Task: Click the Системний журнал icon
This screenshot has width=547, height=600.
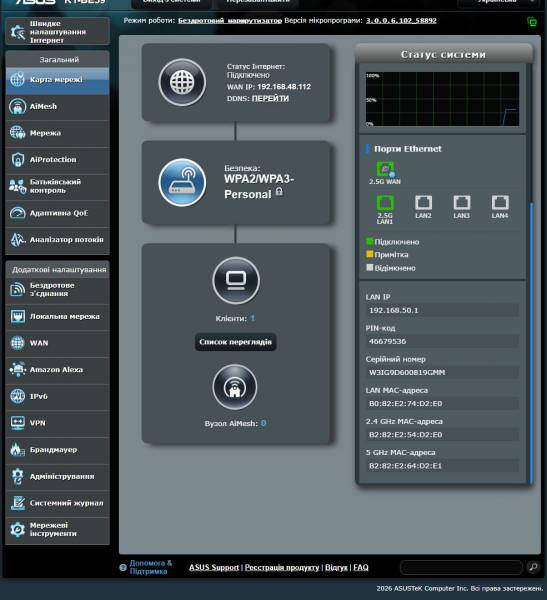Action: click(x=17, y=503)
